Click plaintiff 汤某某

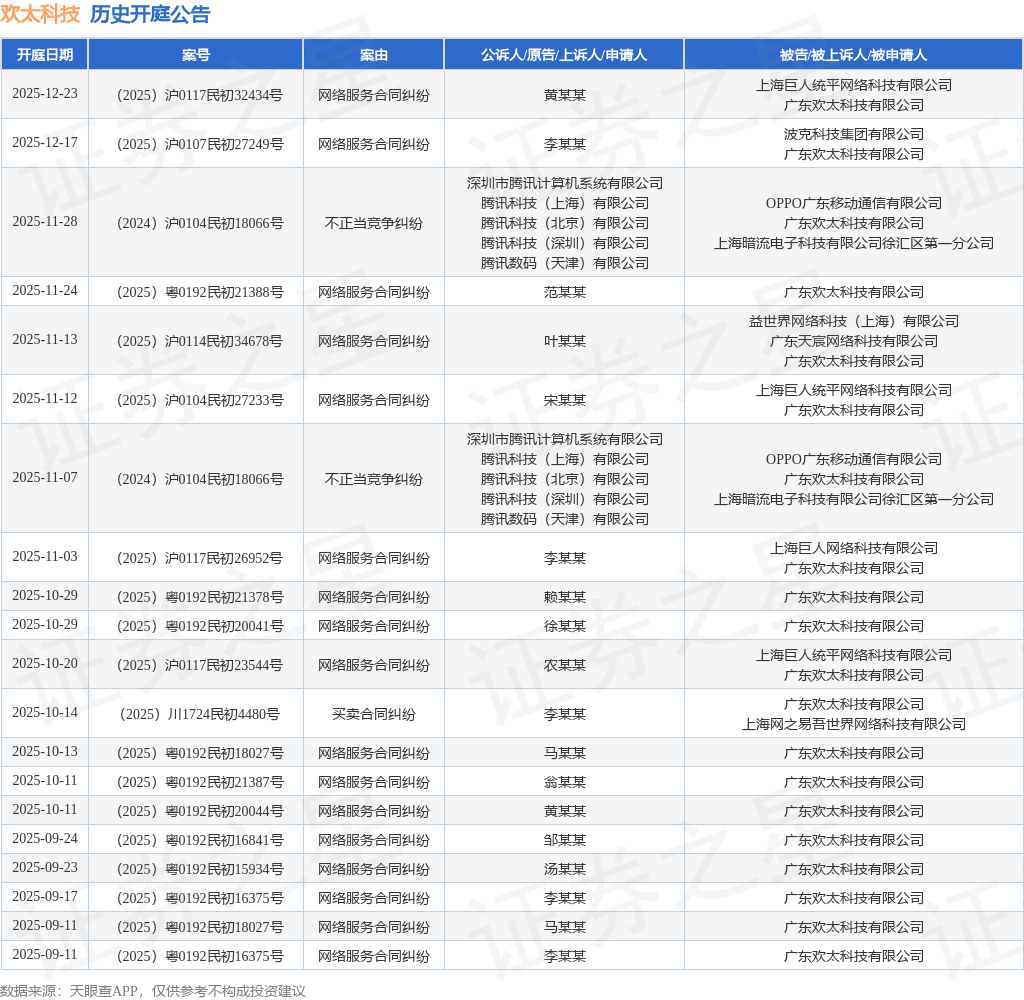(565, 869)
